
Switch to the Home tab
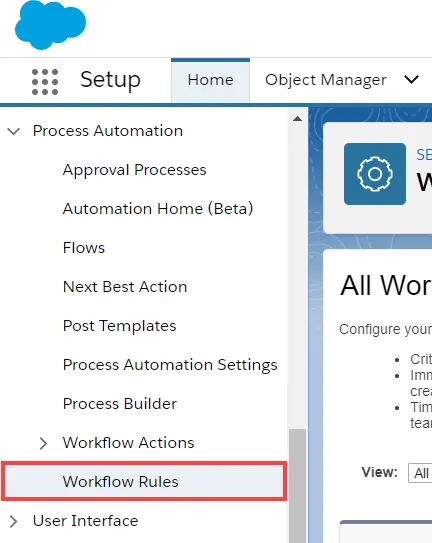click(210, 80)
